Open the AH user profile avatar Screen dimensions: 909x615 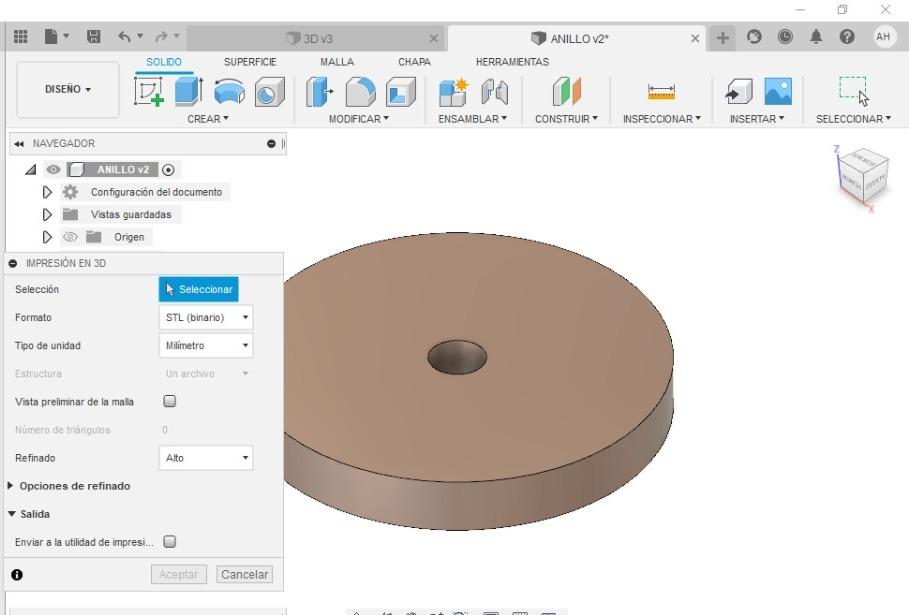[x=883, y=37]
